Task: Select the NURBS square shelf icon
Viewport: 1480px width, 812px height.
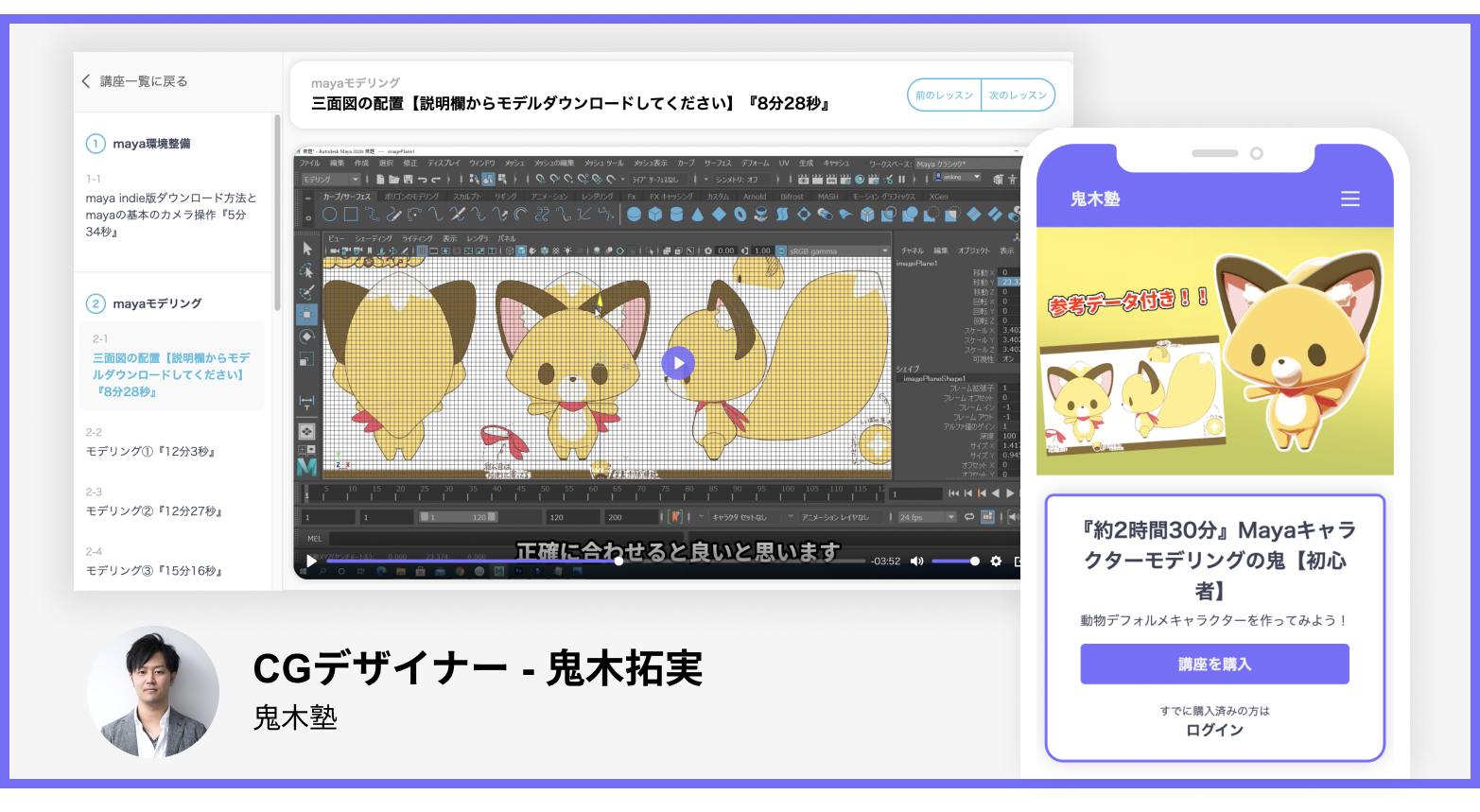Action: [x=351, y=215]
